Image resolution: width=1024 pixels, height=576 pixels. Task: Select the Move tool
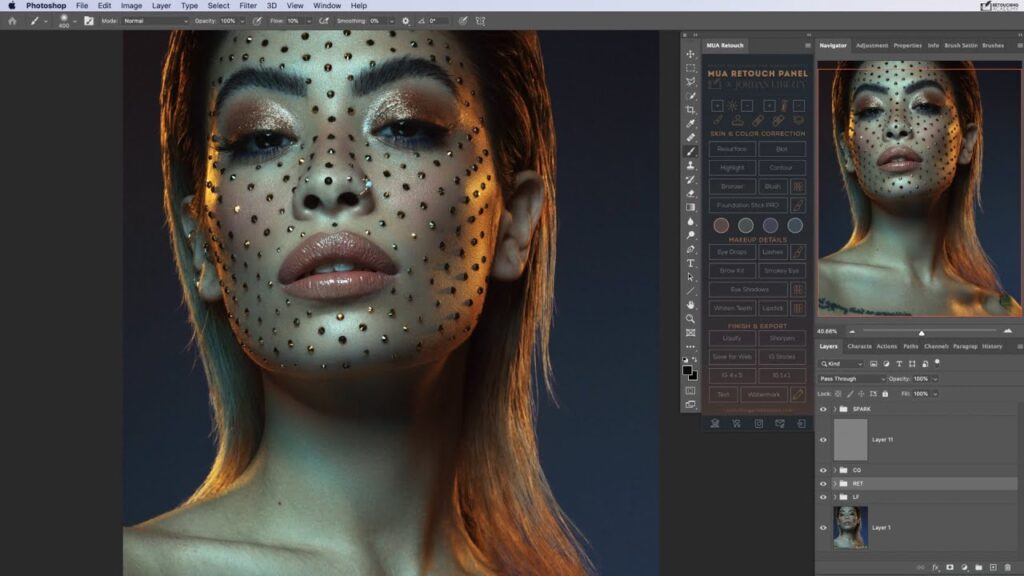click(x=690, y=54)
